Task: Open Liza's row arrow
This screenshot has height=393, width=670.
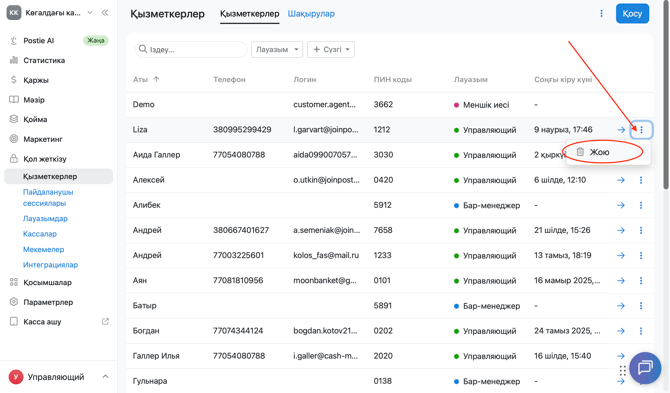Action: (x=621, y=130)
